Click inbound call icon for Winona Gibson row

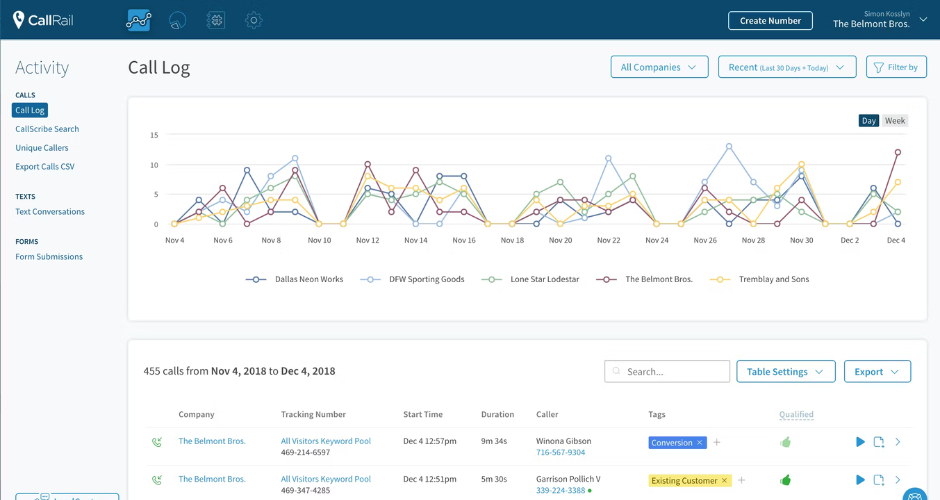pyautogui.click(x=157, y=442)
